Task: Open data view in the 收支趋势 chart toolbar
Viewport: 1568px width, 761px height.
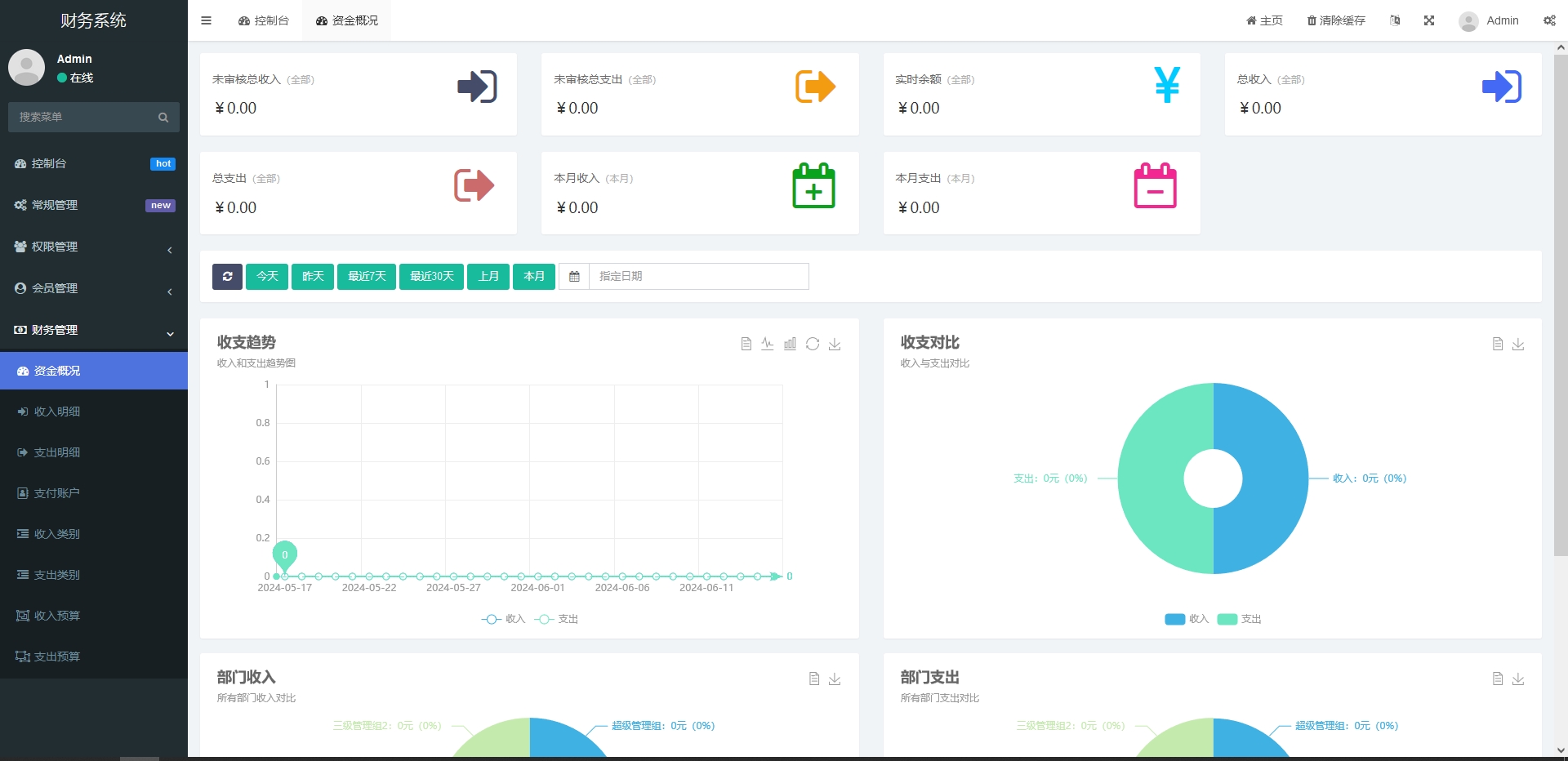Action: point(746,345)
